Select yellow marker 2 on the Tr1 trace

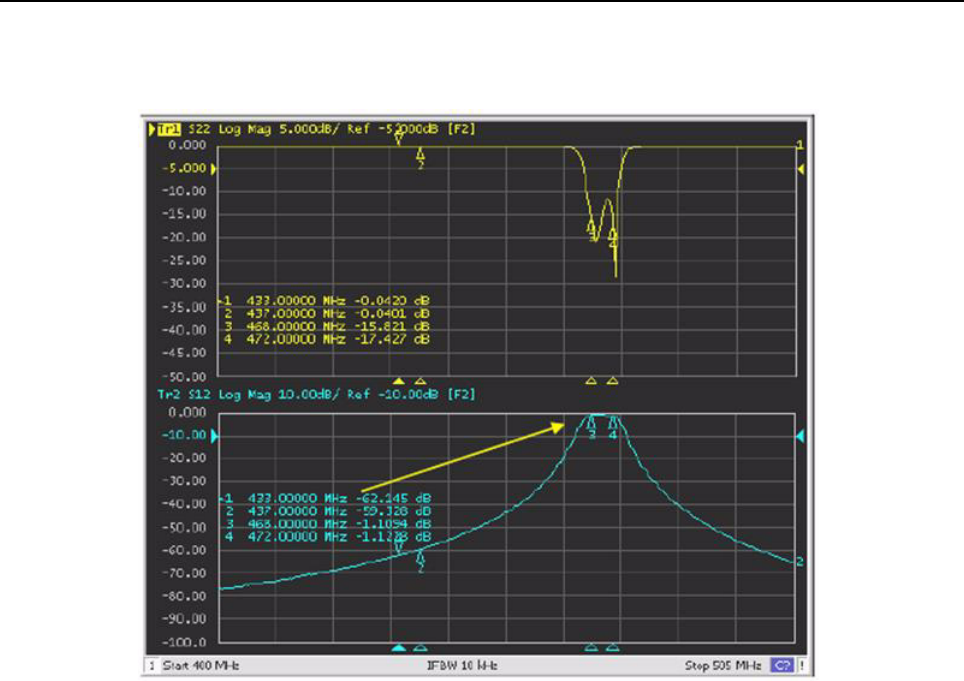[x=421, y=158]
